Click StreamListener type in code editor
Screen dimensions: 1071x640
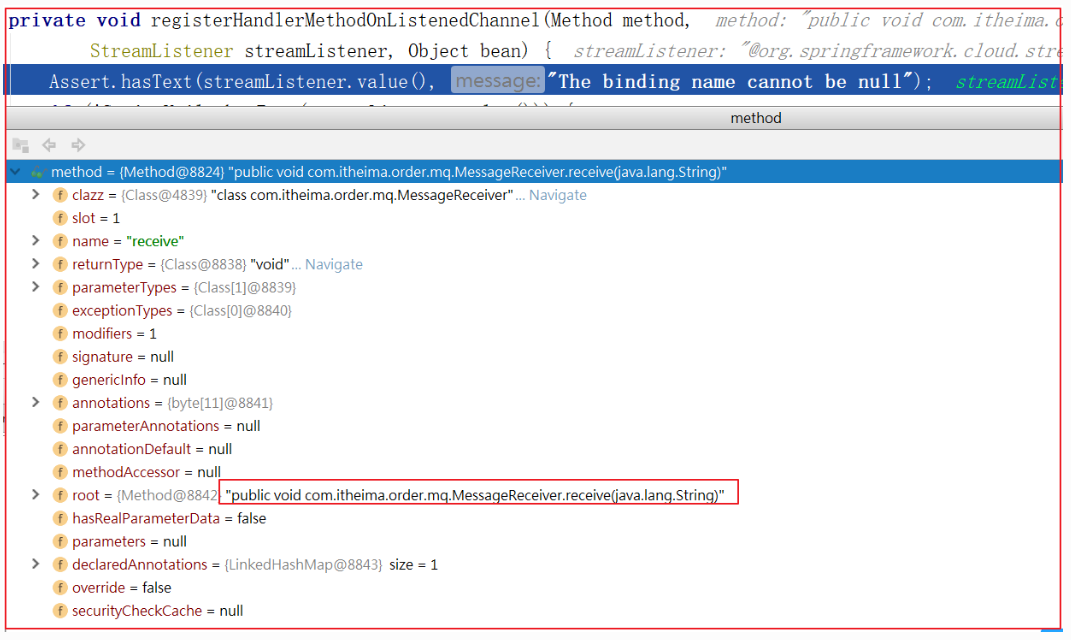161,51
